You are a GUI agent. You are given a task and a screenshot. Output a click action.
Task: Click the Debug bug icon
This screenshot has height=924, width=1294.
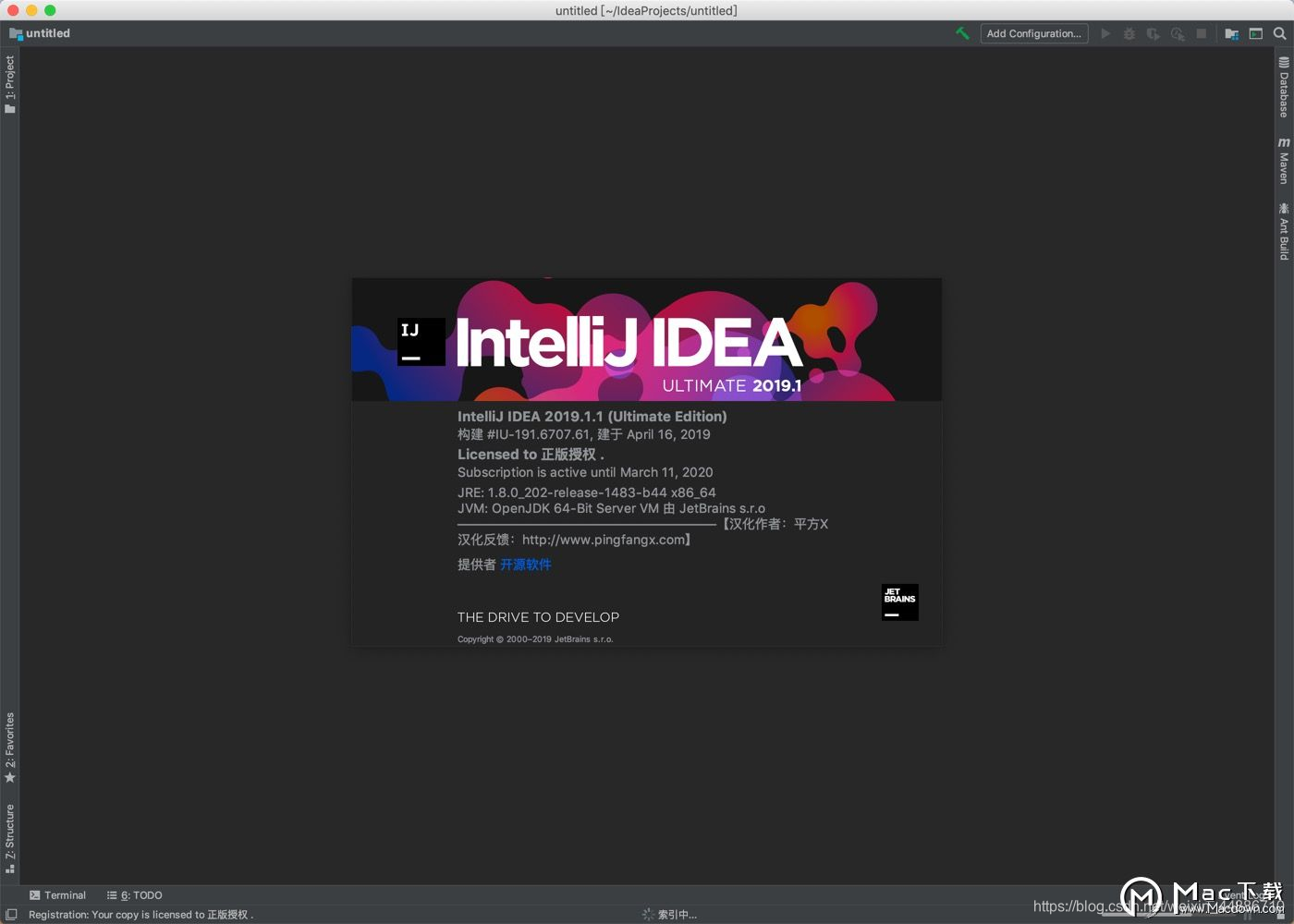[1129, 33]
